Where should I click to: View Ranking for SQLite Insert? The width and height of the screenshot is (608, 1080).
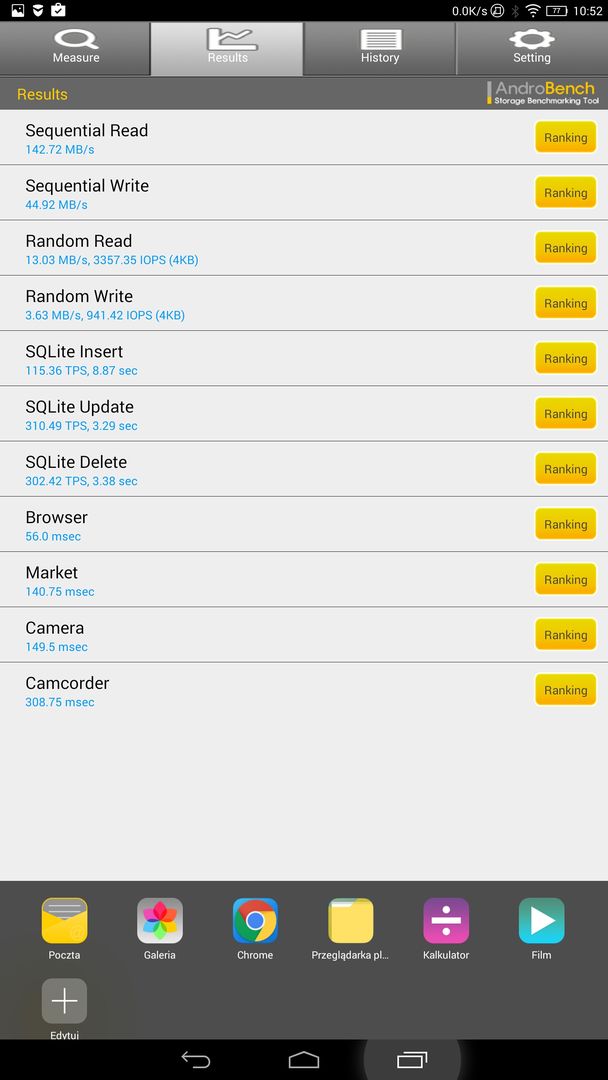click(565, 358)
